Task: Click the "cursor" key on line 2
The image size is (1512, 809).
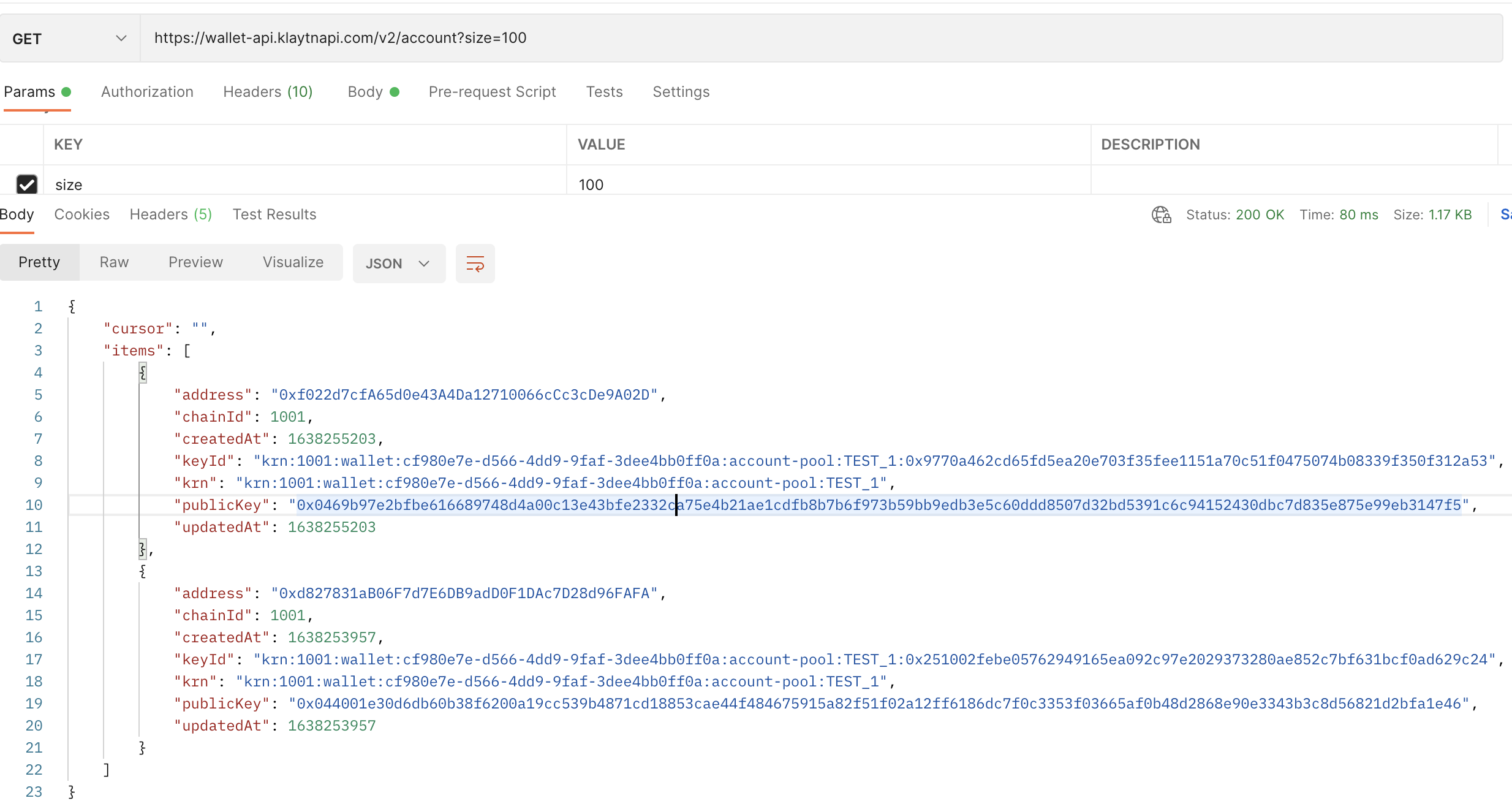Action: 138,329
